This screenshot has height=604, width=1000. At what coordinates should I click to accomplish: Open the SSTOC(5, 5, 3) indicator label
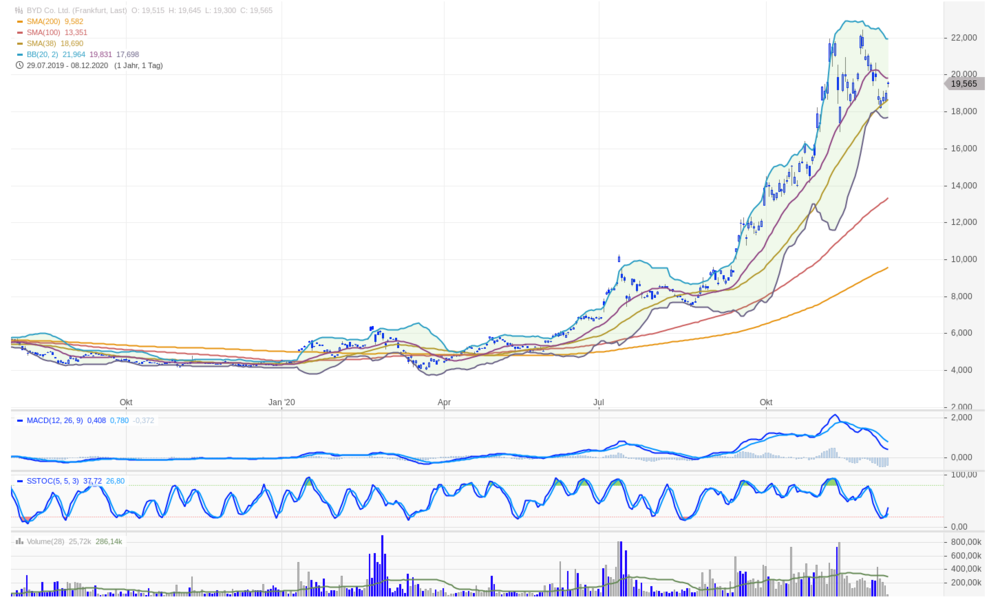pos(53,482)
